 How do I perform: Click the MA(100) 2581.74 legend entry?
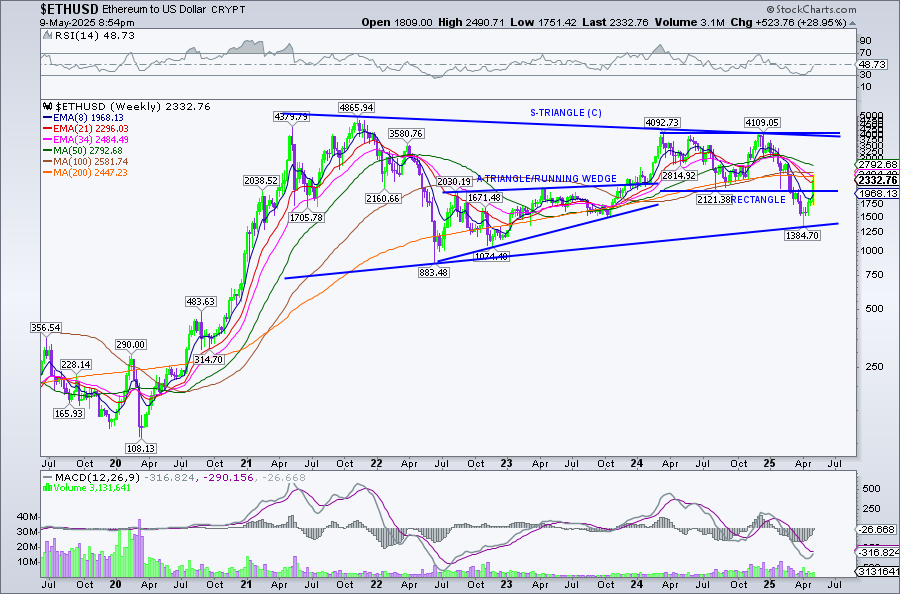[x=86, y=162]
